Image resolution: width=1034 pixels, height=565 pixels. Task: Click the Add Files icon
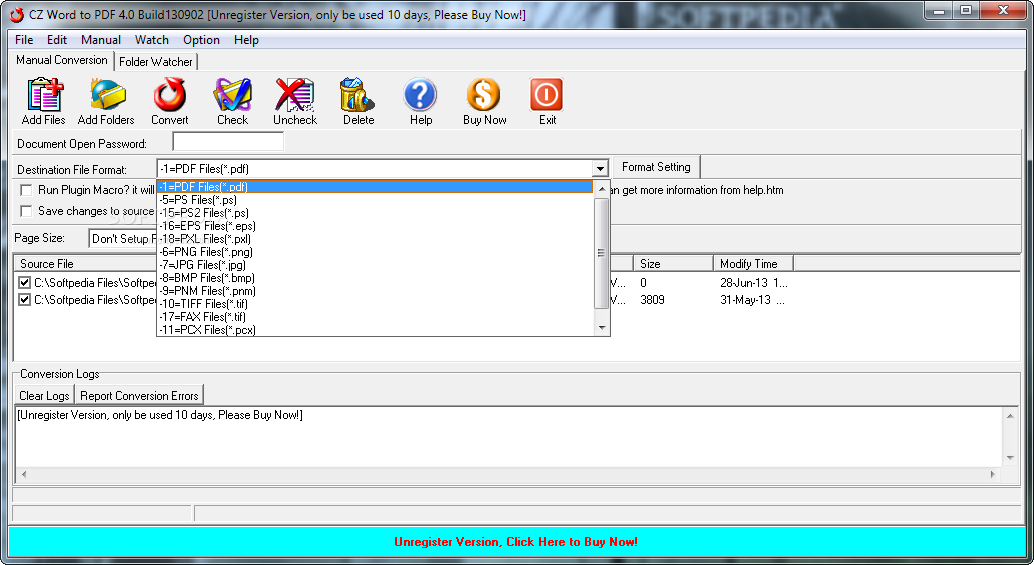point(44,95)
